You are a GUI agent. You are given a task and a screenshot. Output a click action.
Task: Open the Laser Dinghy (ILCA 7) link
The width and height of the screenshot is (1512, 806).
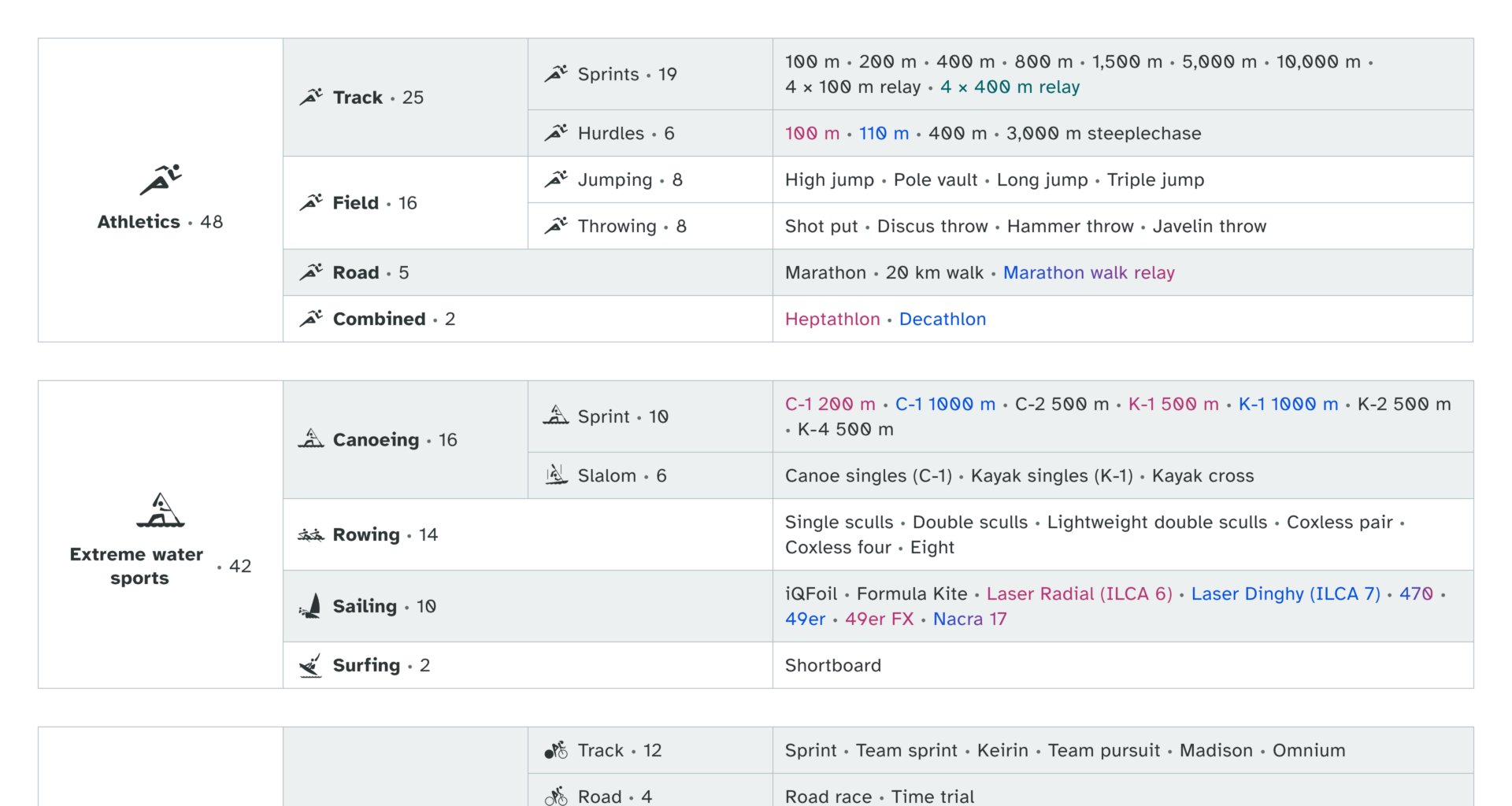[x=1286, y=593]
